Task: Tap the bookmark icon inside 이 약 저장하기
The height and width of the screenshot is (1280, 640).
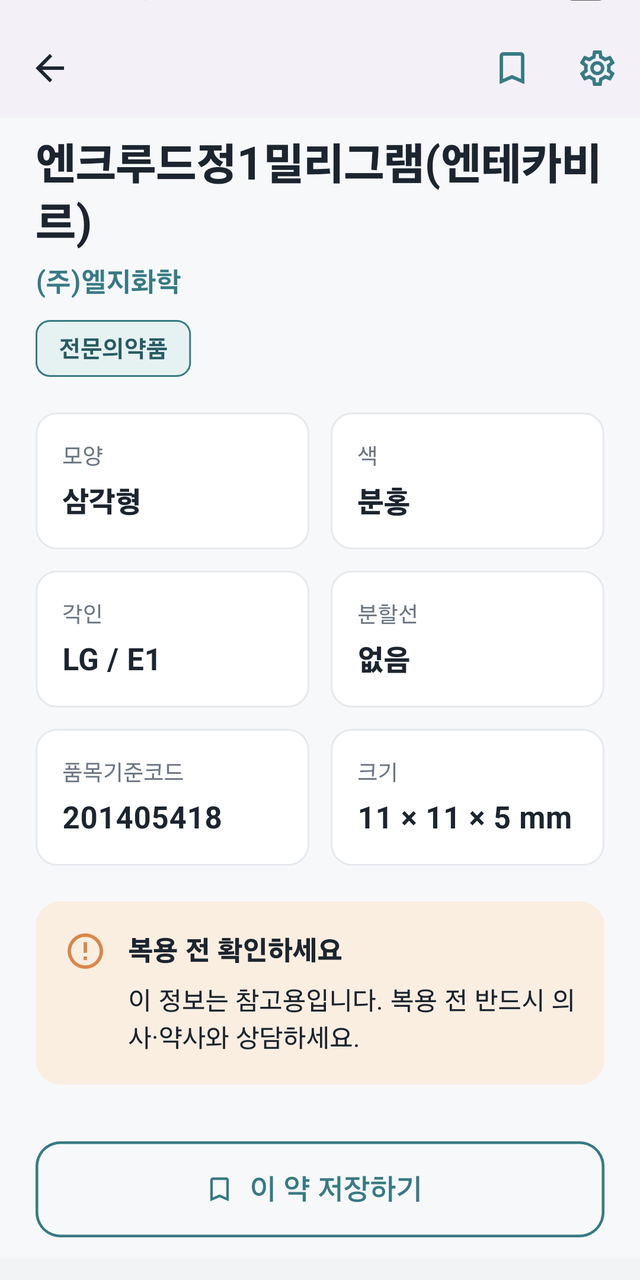Action: pyautogui.click(x=219, y=1189)
